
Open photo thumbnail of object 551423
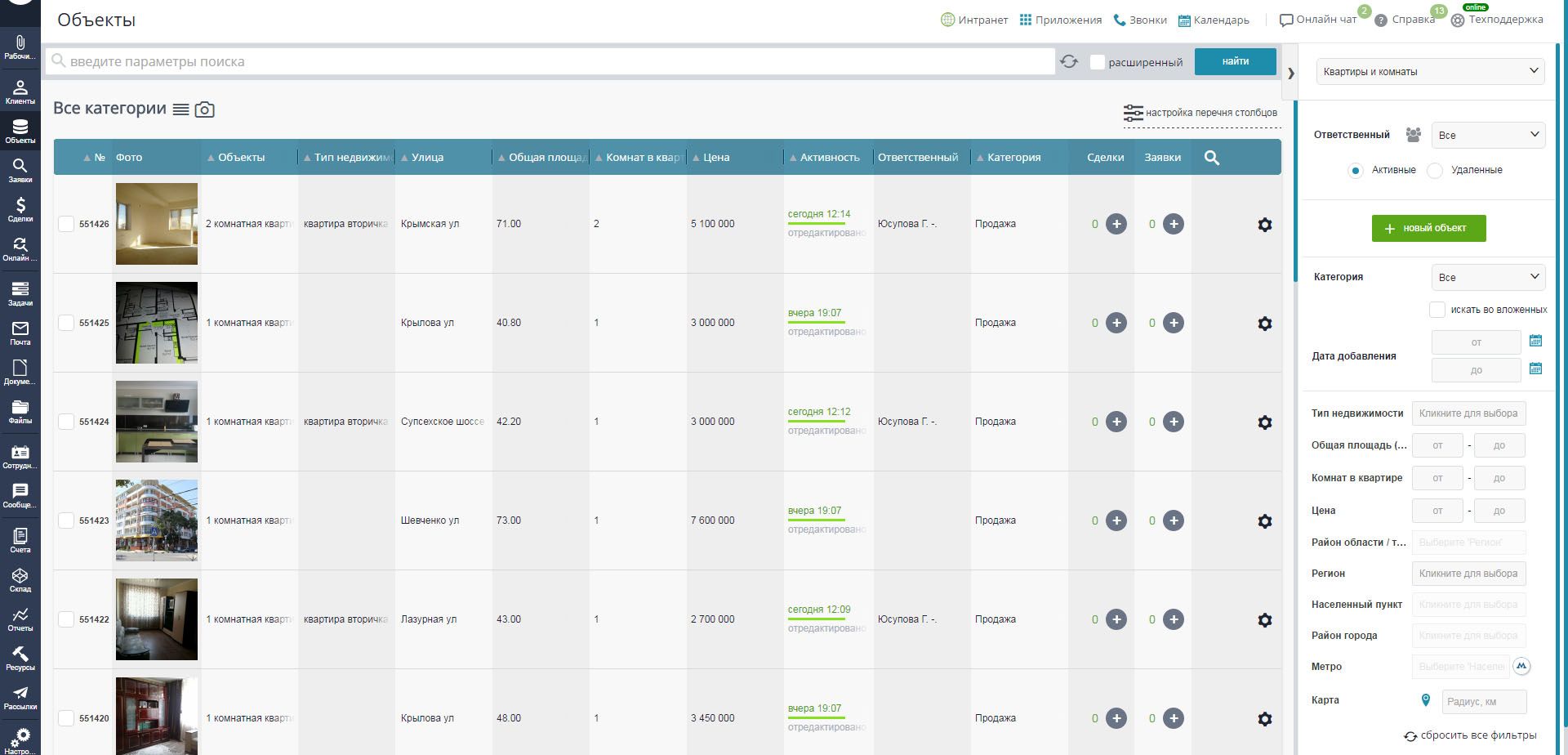point(157,520)
